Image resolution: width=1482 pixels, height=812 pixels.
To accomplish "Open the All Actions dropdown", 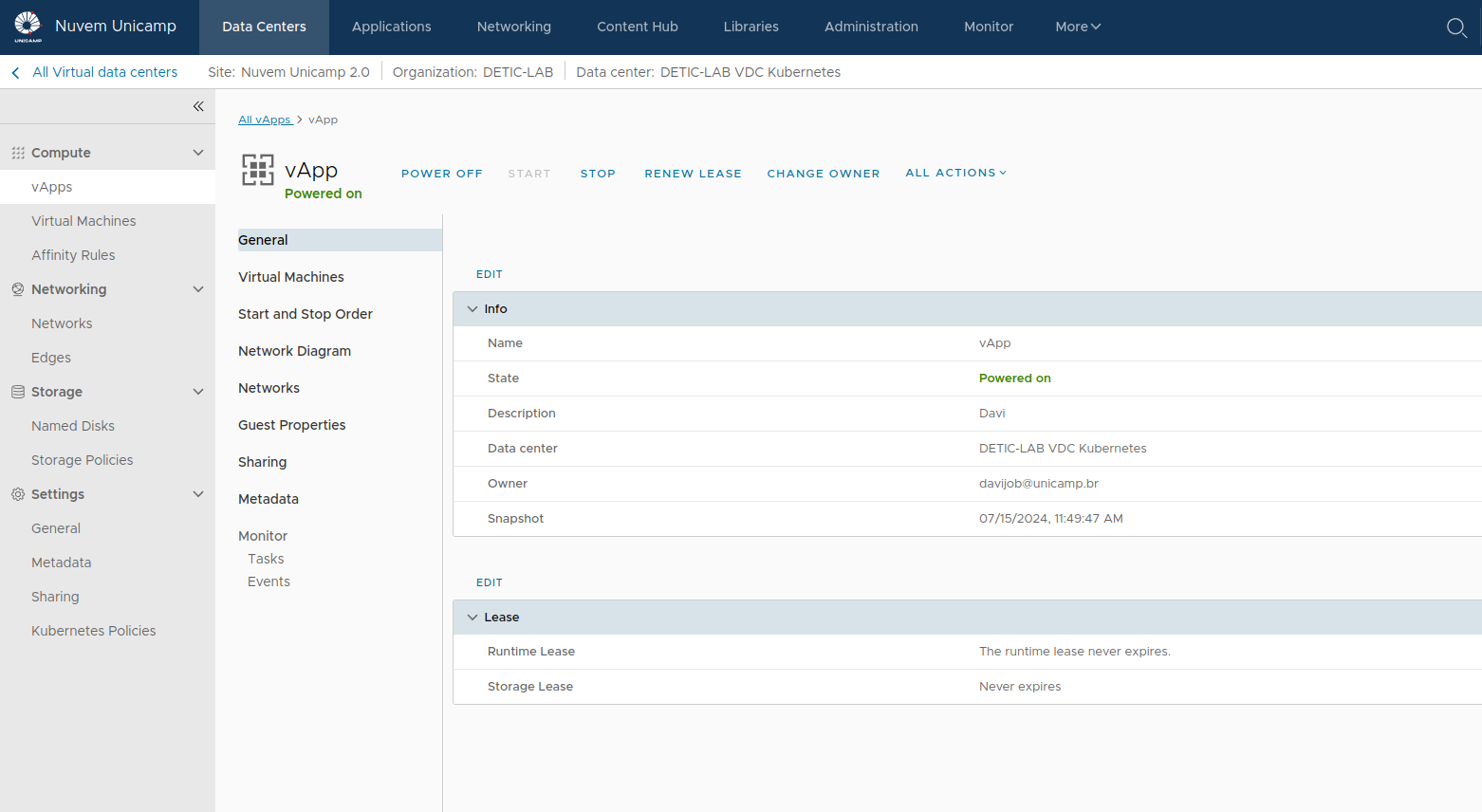I will click(x=955, y=173).
